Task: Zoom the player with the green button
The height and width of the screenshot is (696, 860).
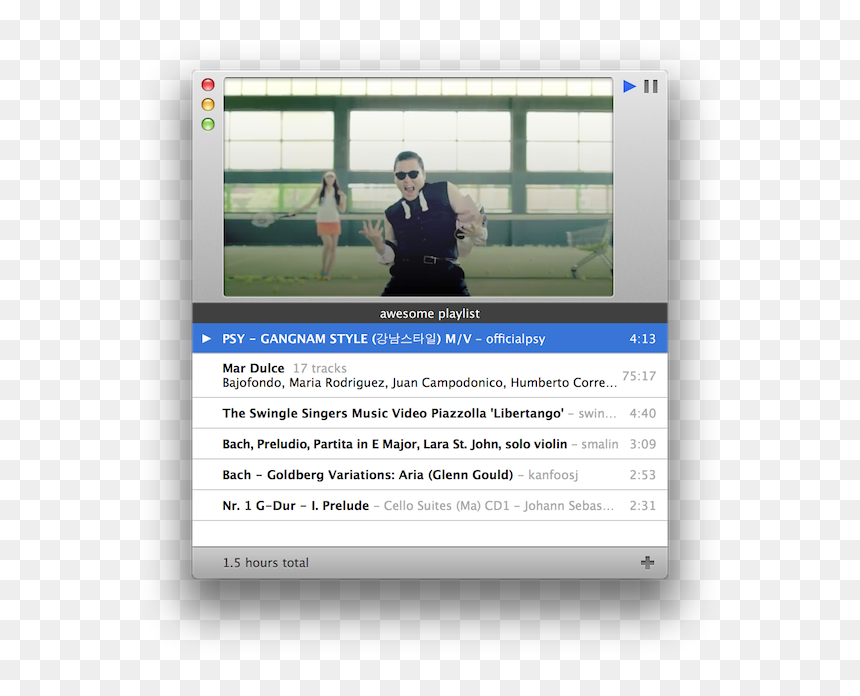Action: [208, 124]
